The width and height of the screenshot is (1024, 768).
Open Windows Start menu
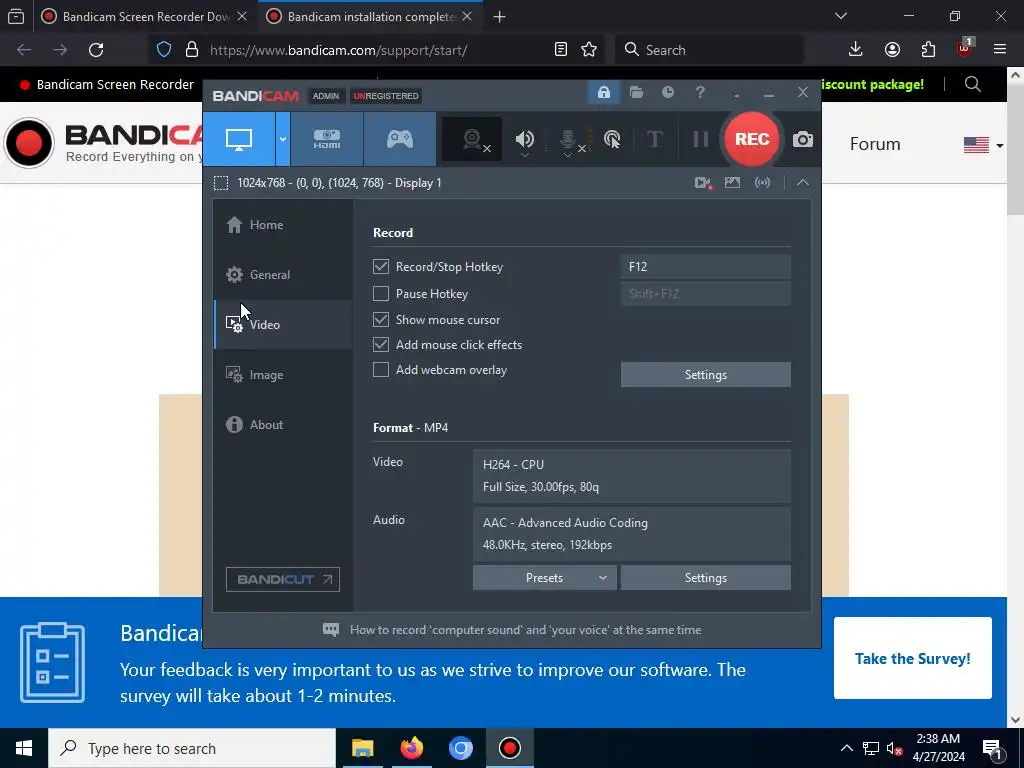pyautogui.click(x=24, y=748)
